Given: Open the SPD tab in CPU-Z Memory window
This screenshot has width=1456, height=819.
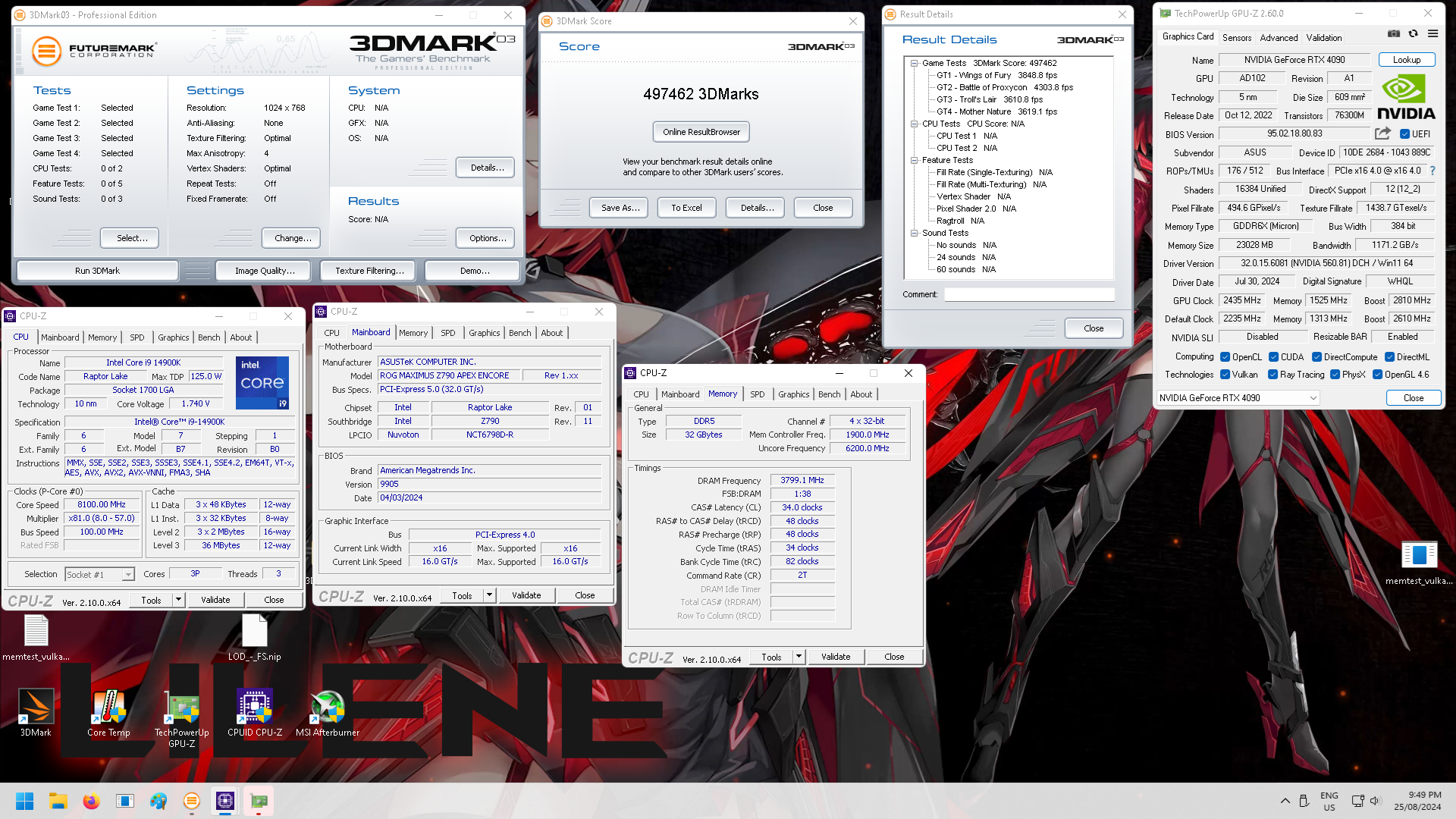Looking at the screenshot, I should point(758,394).
